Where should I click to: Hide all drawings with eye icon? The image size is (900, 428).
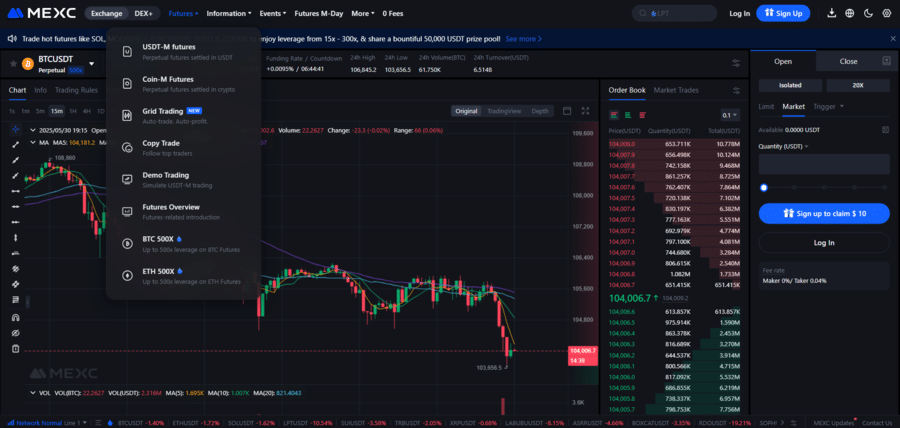pos(15,333)
